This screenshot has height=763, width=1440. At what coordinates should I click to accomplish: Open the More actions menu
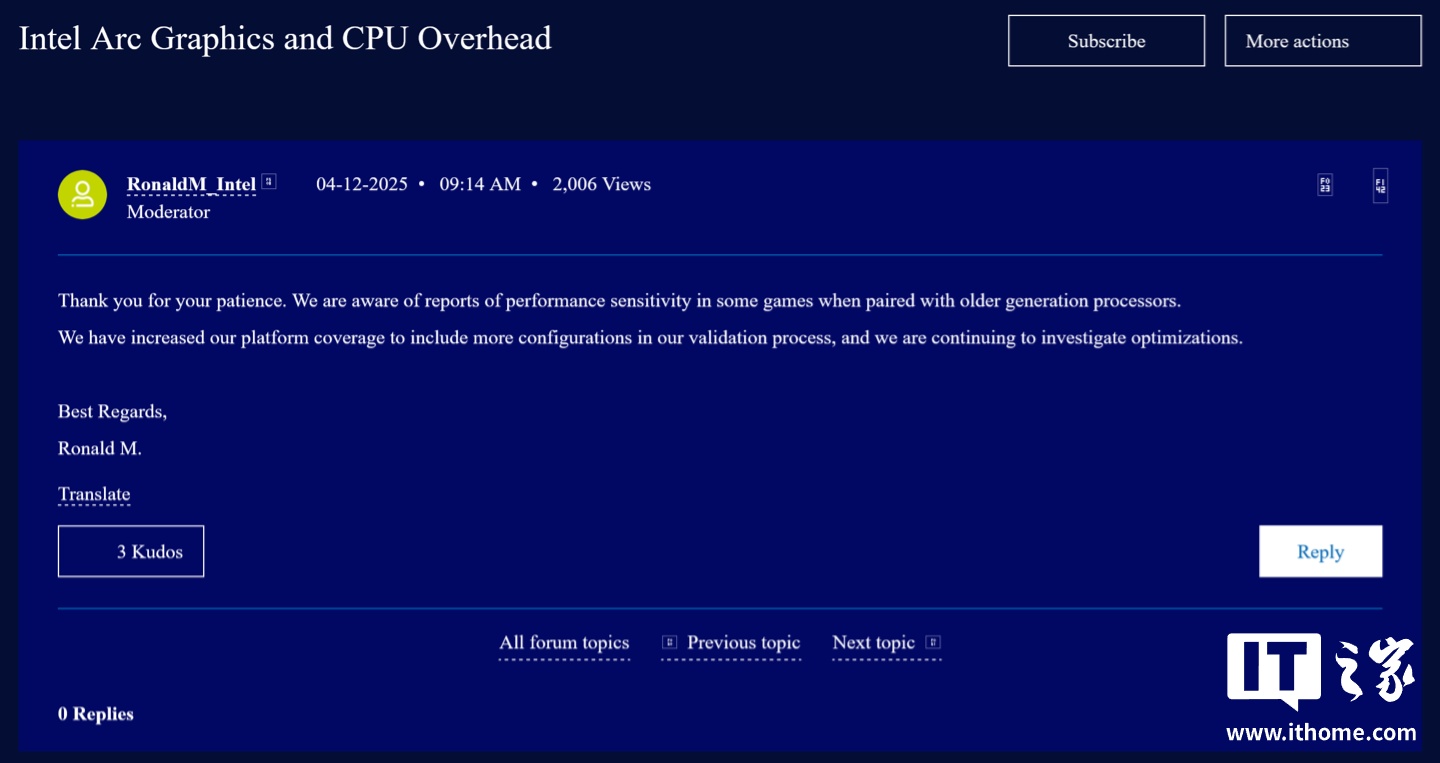(x=1322, y=40)
